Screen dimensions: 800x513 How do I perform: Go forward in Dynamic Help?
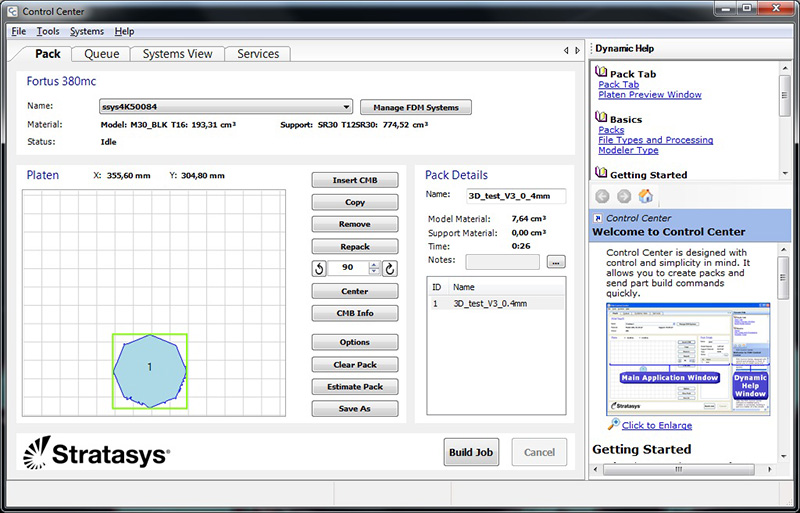coord(624,196)
